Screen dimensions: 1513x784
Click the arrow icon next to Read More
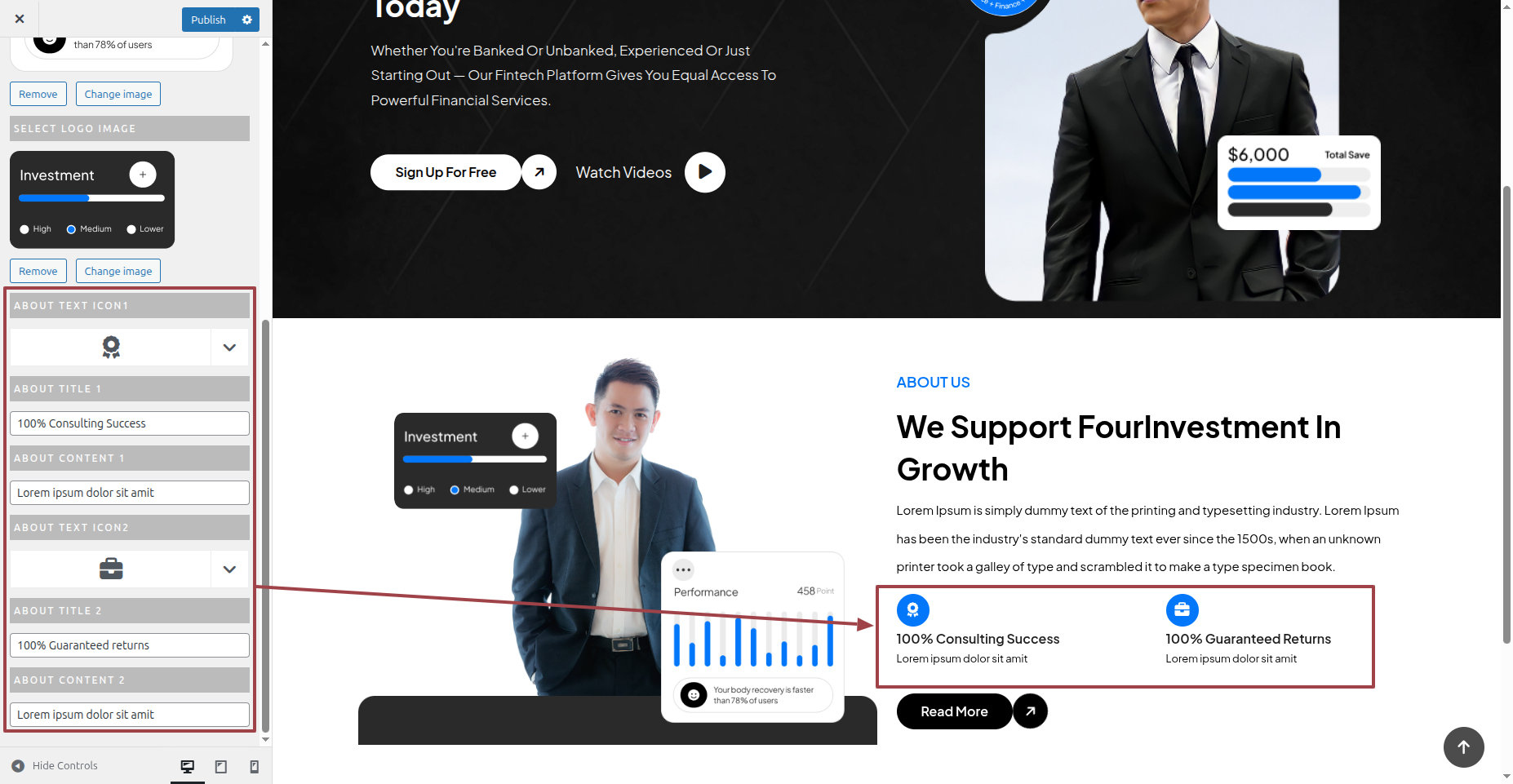[1031, 711]
